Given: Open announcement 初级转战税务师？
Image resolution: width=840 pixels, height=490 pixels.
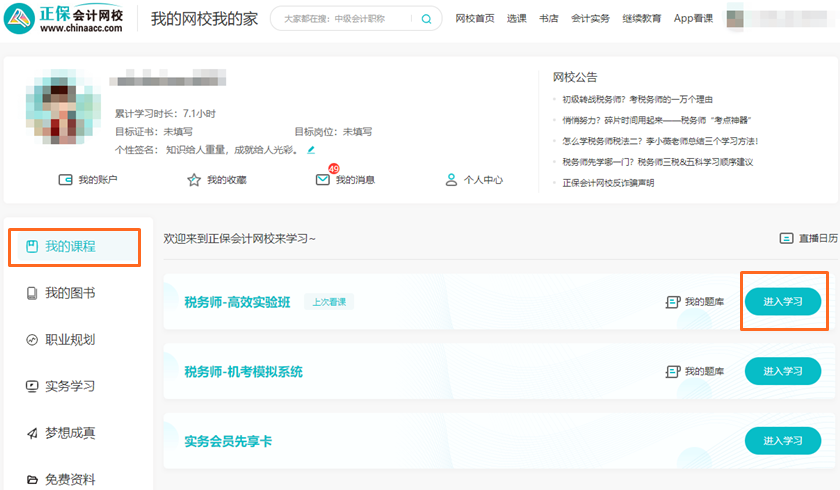Looking at the screenshot, I should pos(638,100).
